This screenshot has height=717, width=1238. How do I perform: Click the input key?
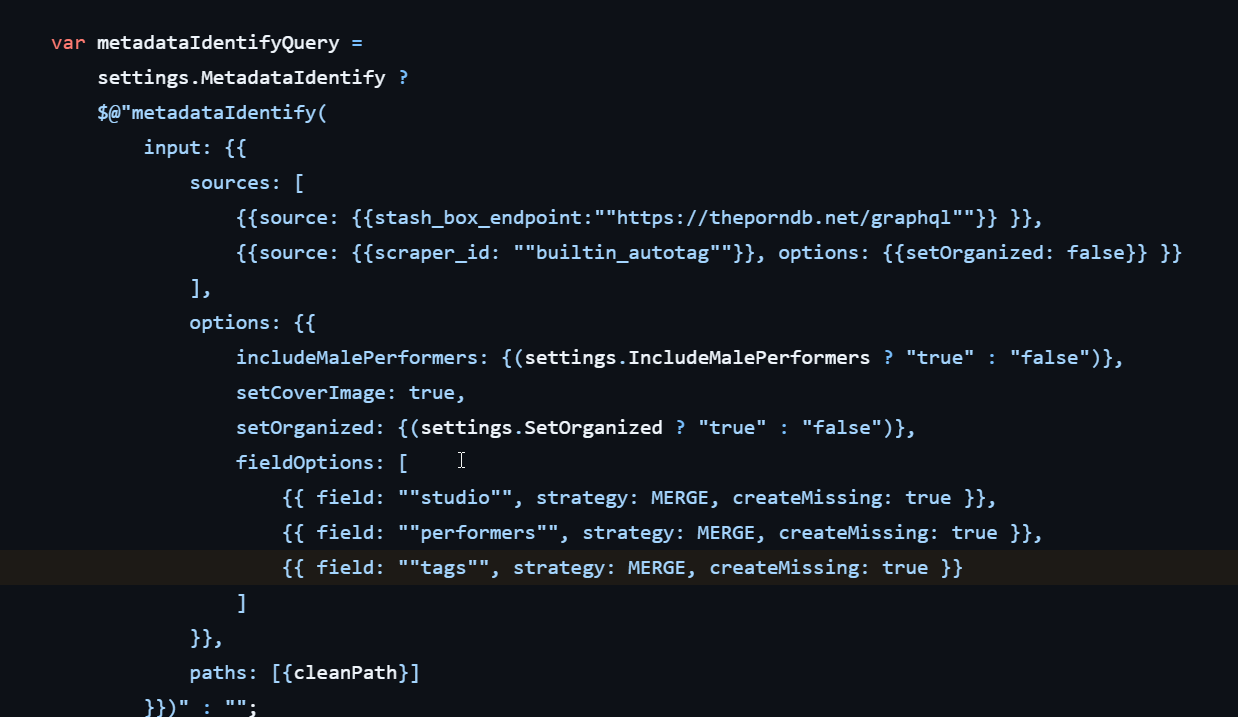coord(172,147)
